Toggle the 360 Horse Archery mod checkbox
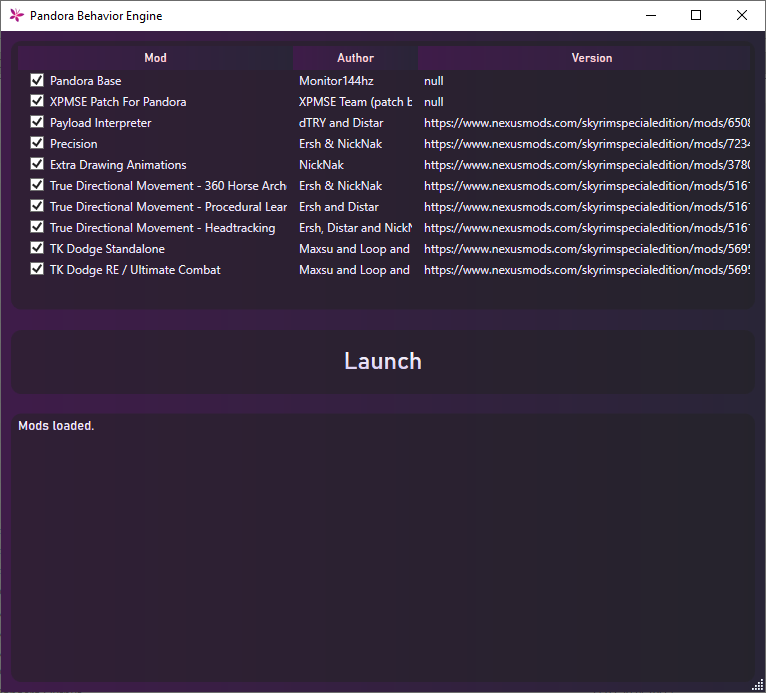The image size is (766, 693). pos(37,185)
